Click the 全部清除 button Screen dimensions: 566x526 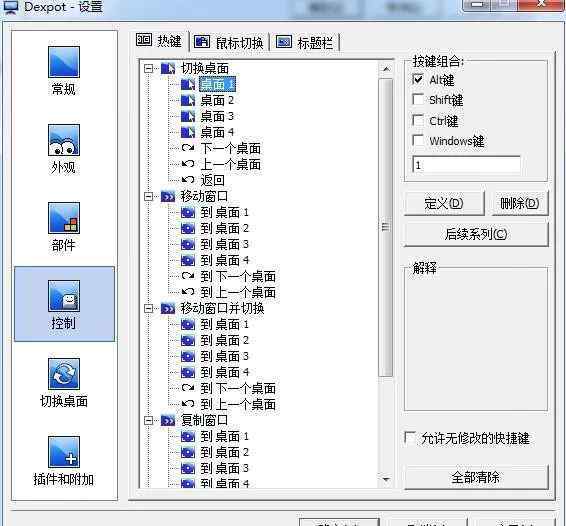click(476, 477)
